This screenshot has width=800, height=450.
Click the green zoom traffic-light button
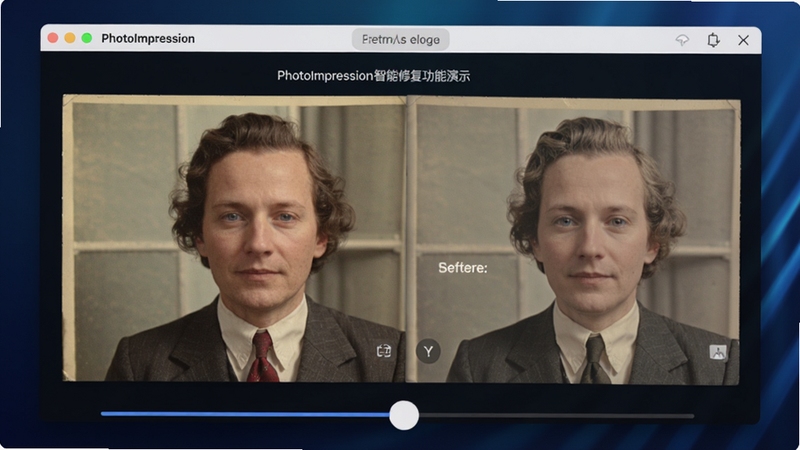coord(87,38)
